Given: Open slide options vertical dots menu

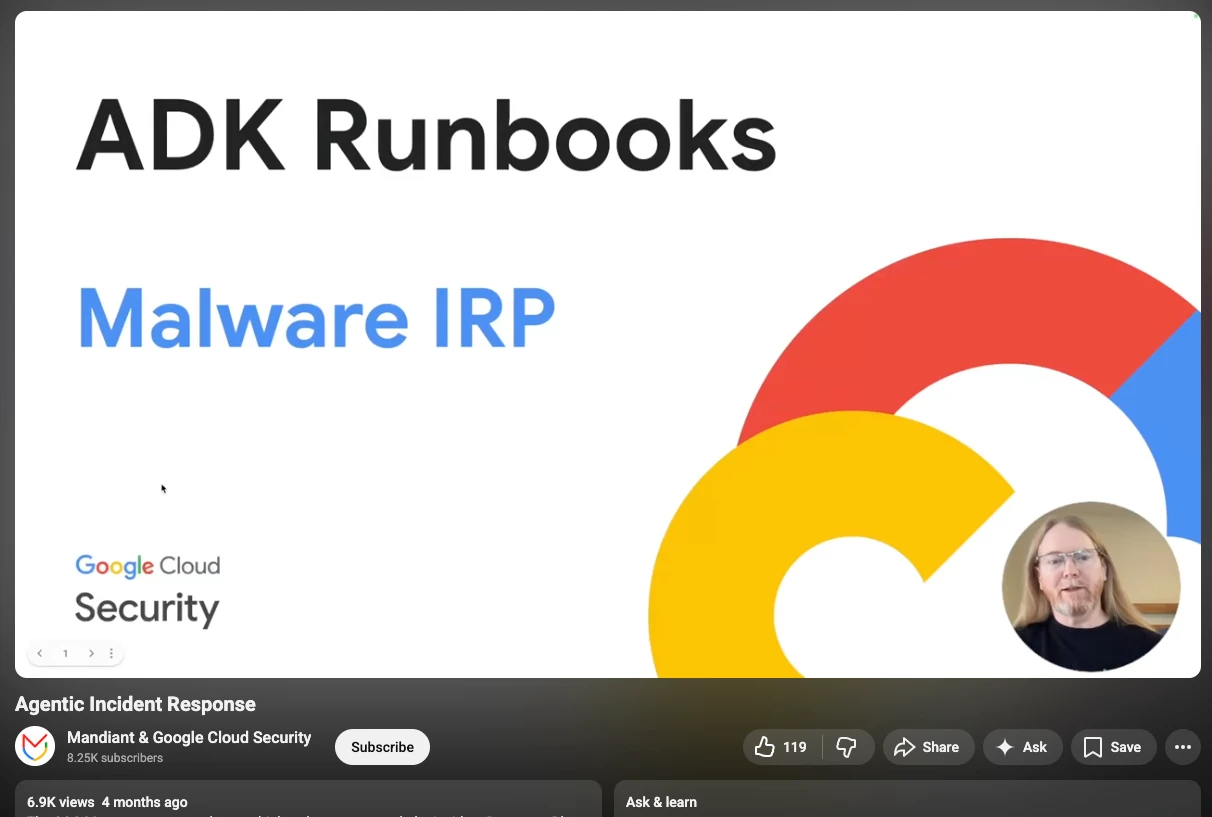Looking at the screenshot, I should (111, 654).
